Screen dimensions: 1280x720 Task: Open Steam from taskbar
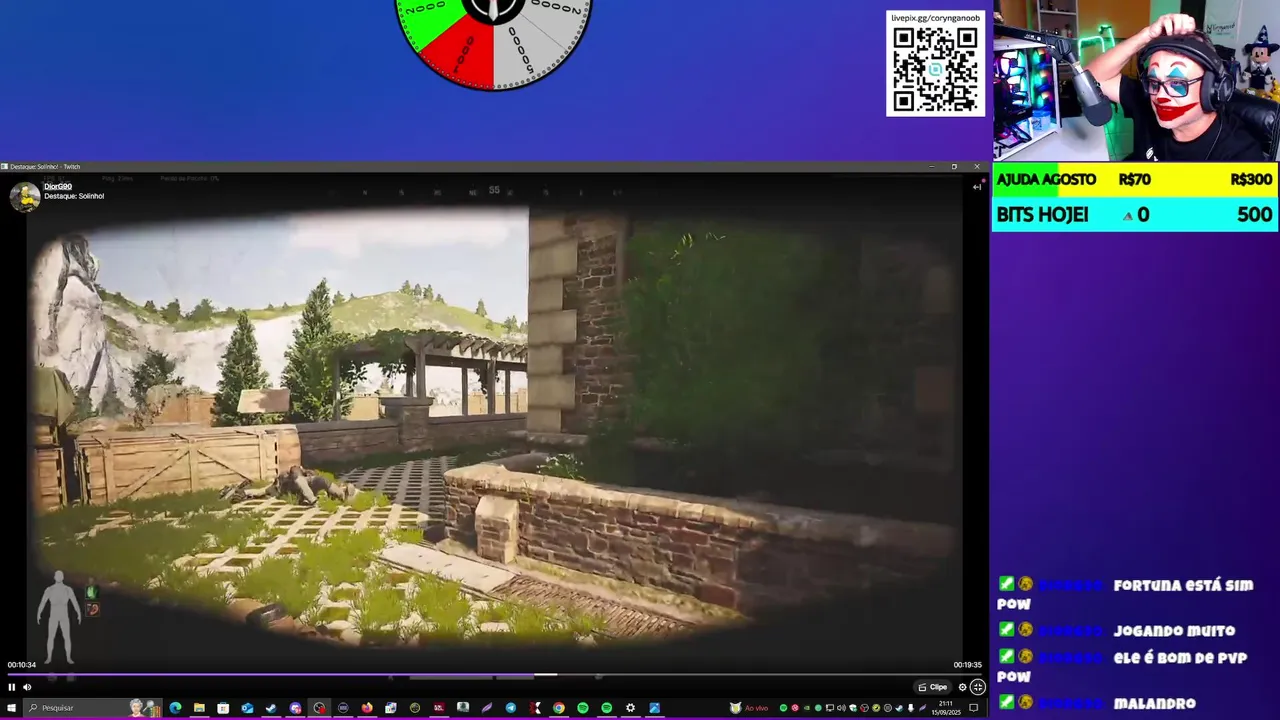(271, 708)
